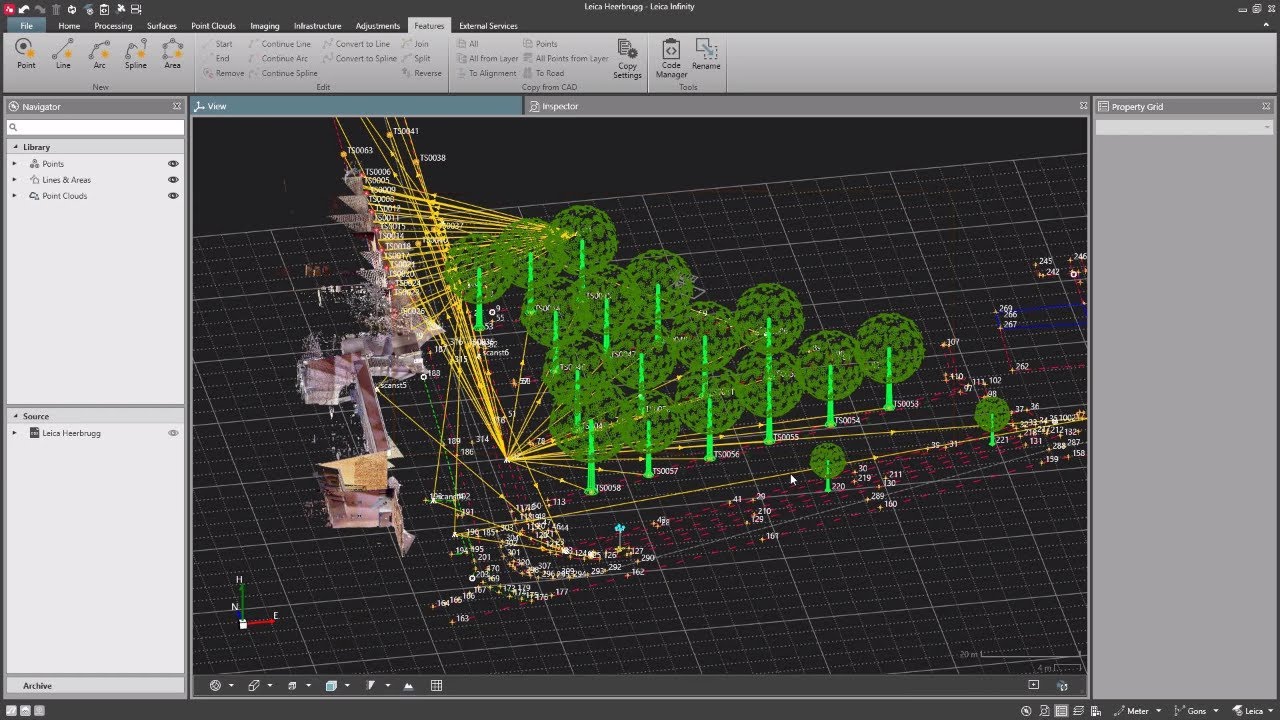The image size is (1280, 720).
Task: Click All Points from Layer button
Action: [x=566, y=59]
